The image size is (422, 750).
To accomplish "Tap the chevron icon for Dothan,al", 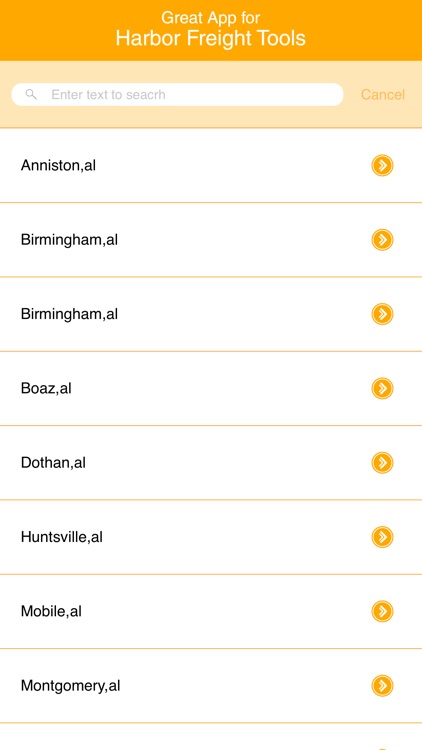I will click(382, 463).
